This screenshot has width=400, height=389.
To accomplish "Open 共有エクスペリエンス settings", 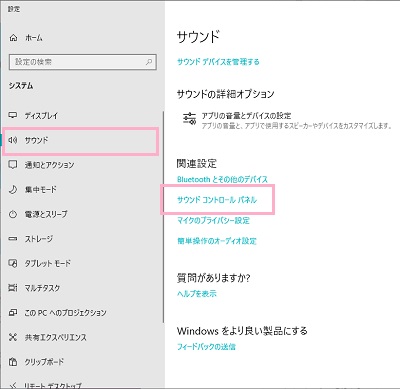I will (x=55, y=337).
